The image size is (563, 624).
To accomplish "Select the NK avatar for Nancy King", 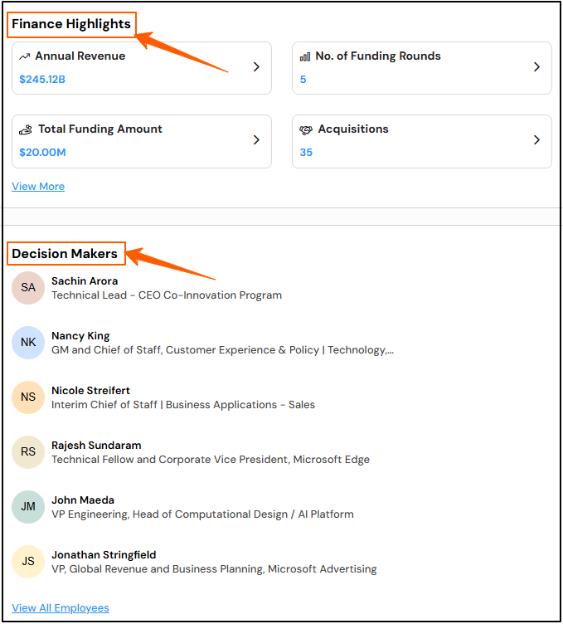I will click(x=28, y=342).
